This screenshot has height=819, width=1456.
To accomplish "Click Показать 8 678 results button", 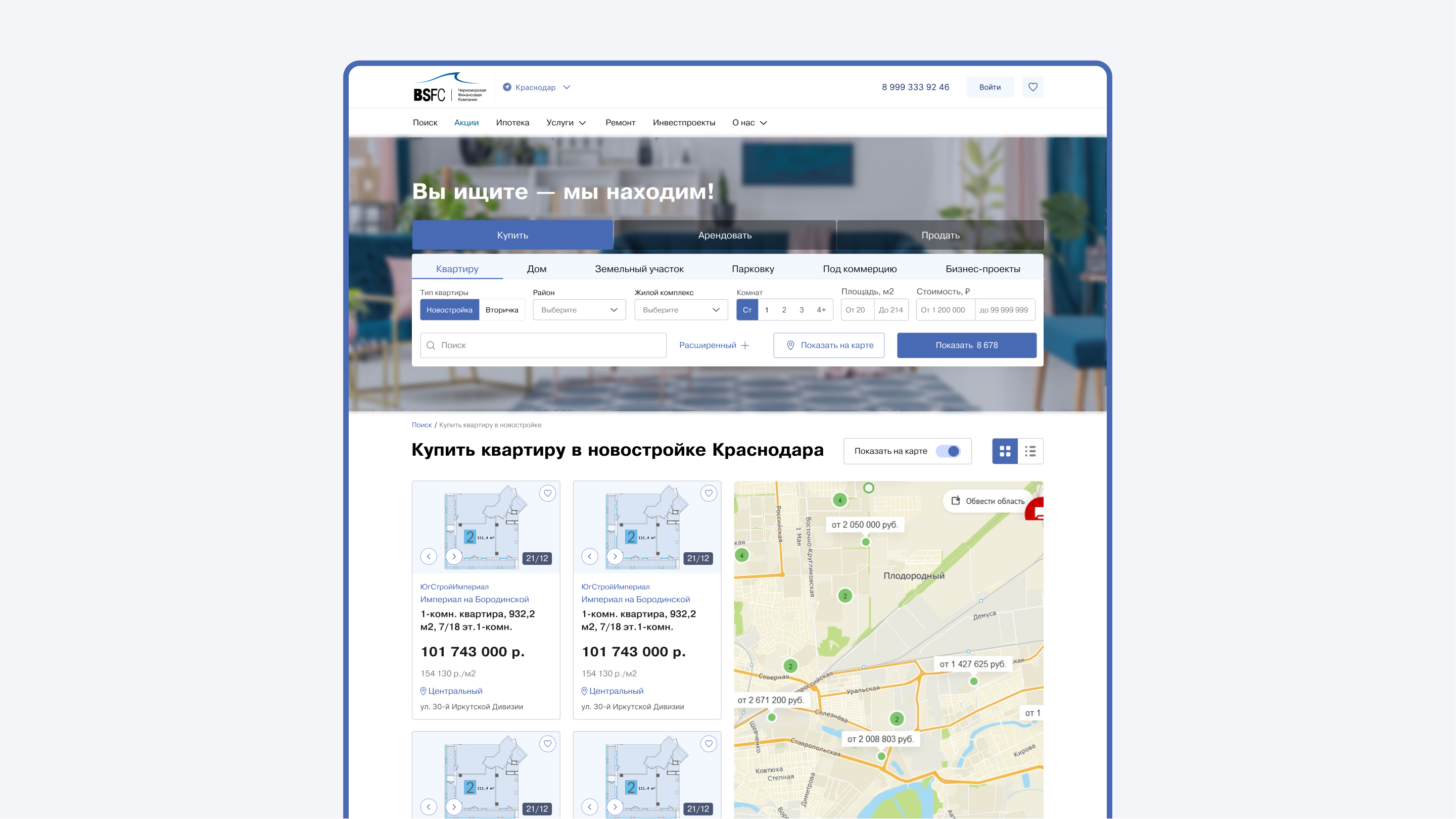I will point(966,346).
